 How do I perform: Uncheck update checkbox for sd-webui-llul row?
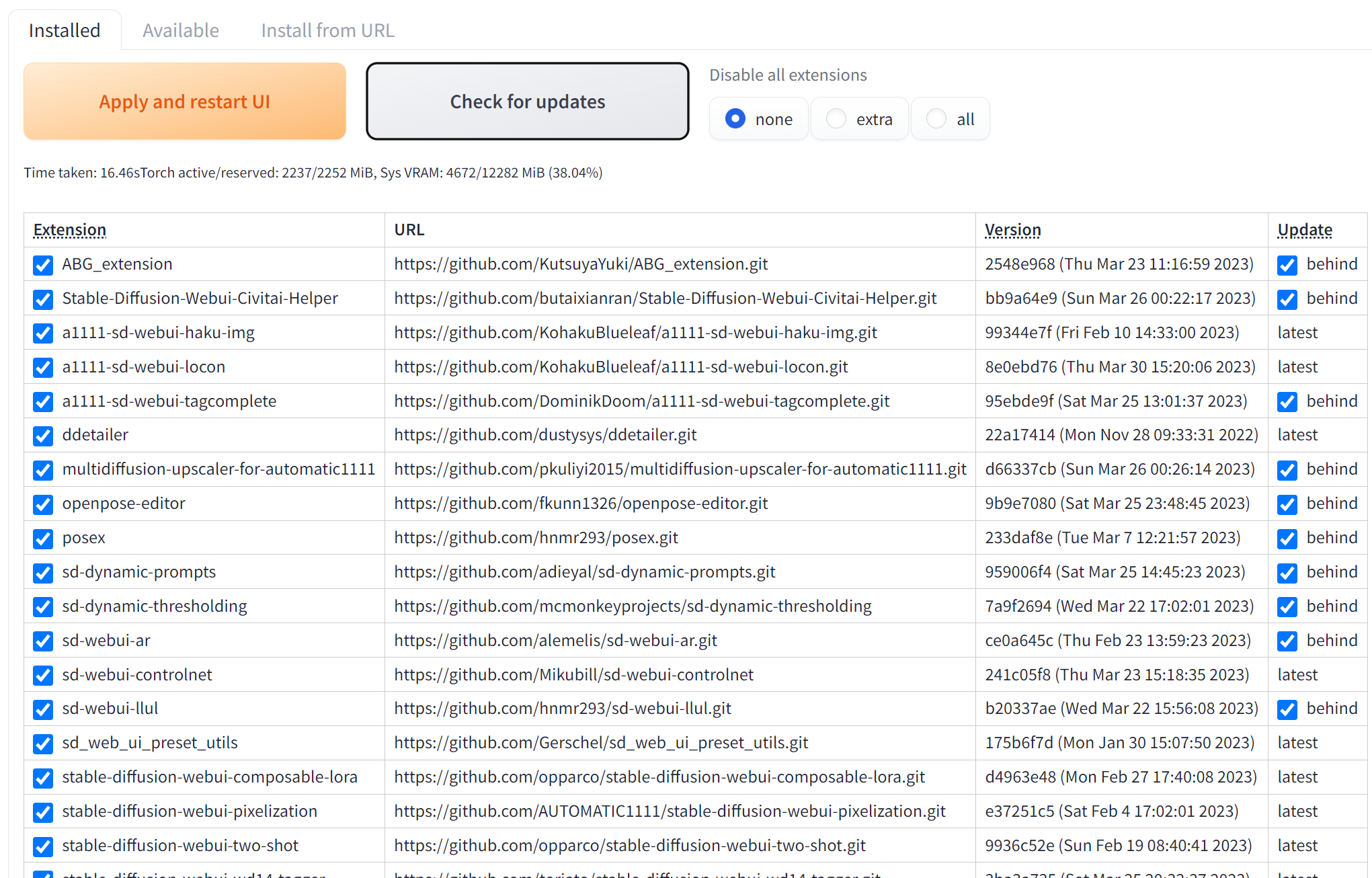(1287, 709)
